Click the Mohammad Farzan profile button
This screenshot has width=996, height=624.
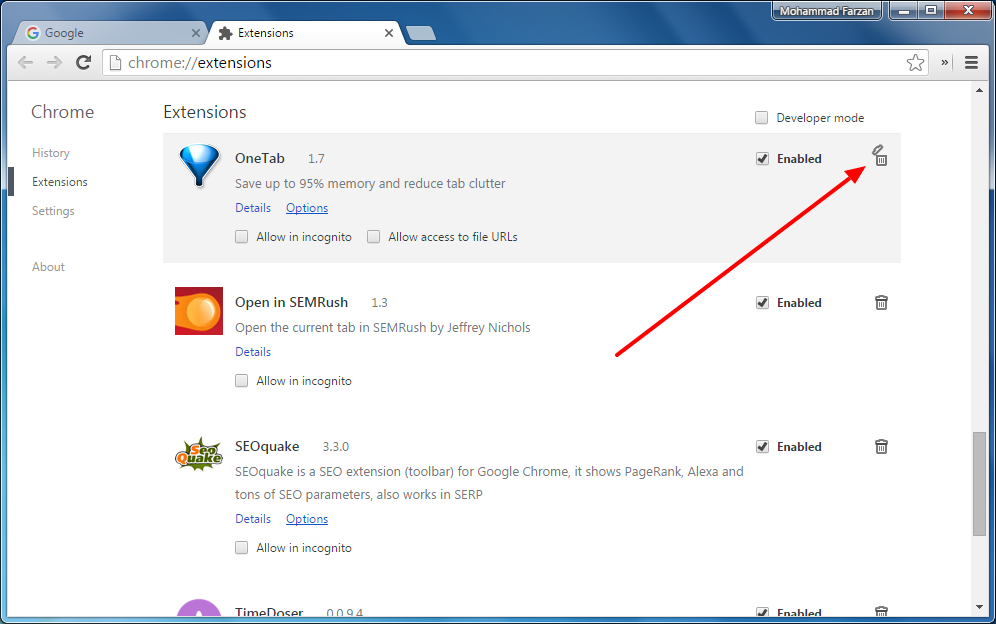tap(826, 11)
